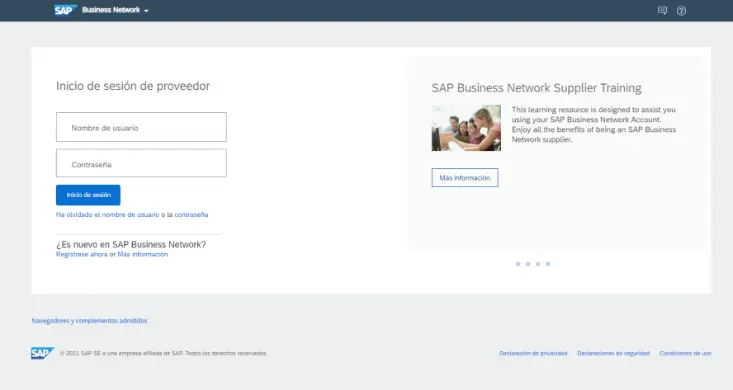Select third carousel dot
This screenshot has width=733, height=390.
pos(538,264)
